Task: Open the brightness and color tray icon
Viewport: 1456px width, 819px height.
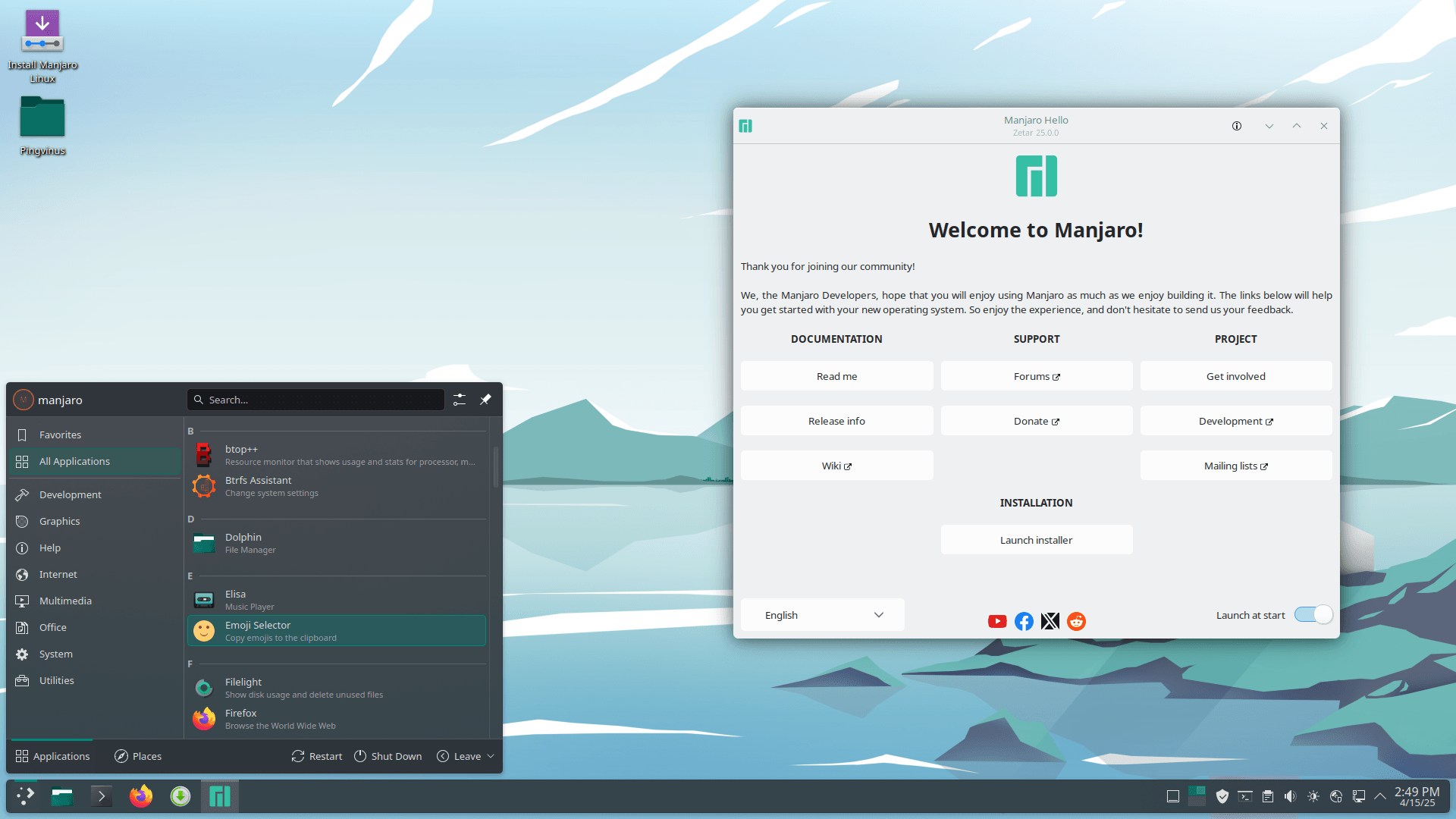Action: (x=1313, y=796)
